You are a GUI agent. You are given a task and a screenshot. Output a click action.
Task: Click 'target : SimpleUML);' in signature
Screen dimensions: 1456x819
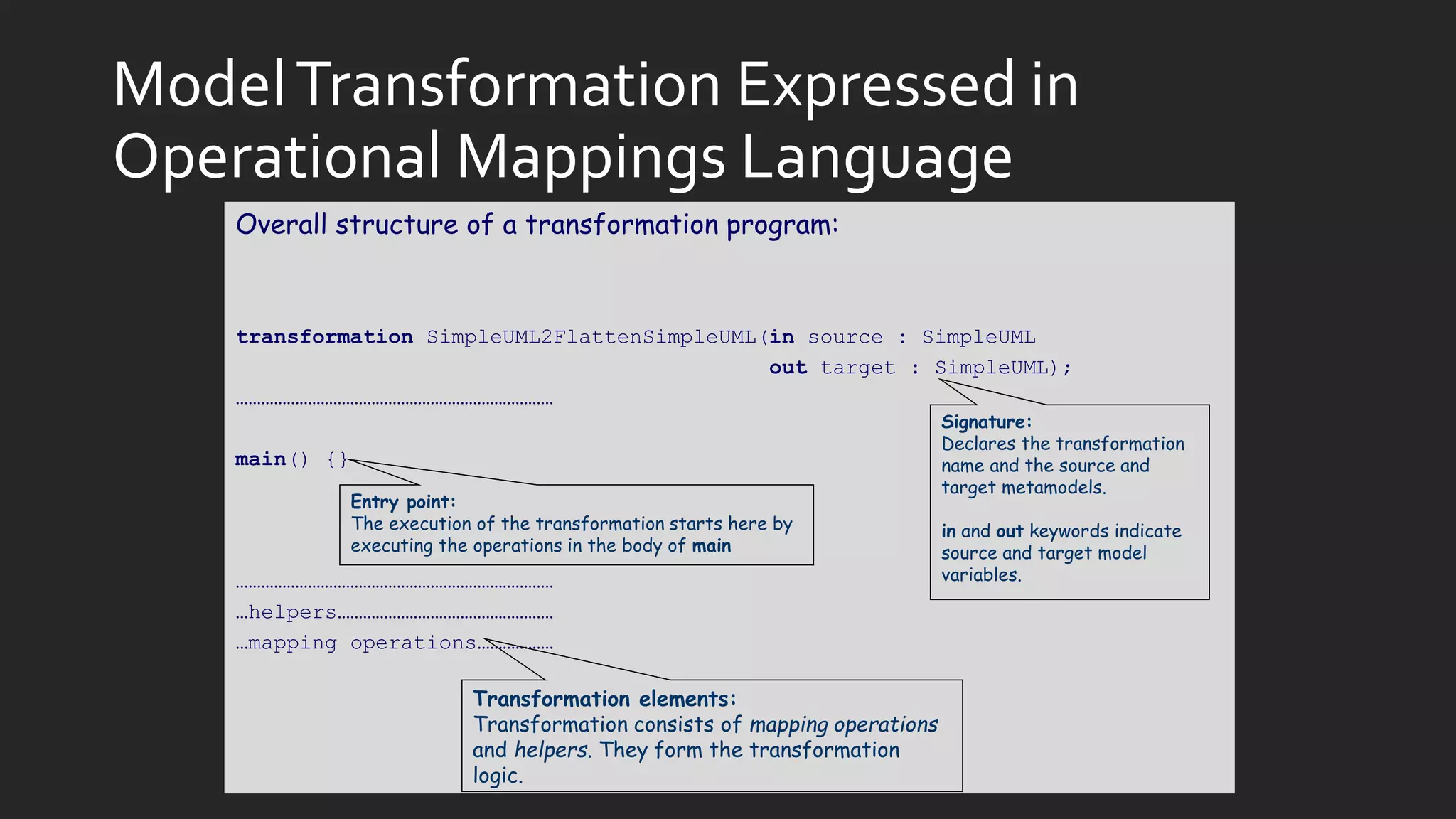946,368
